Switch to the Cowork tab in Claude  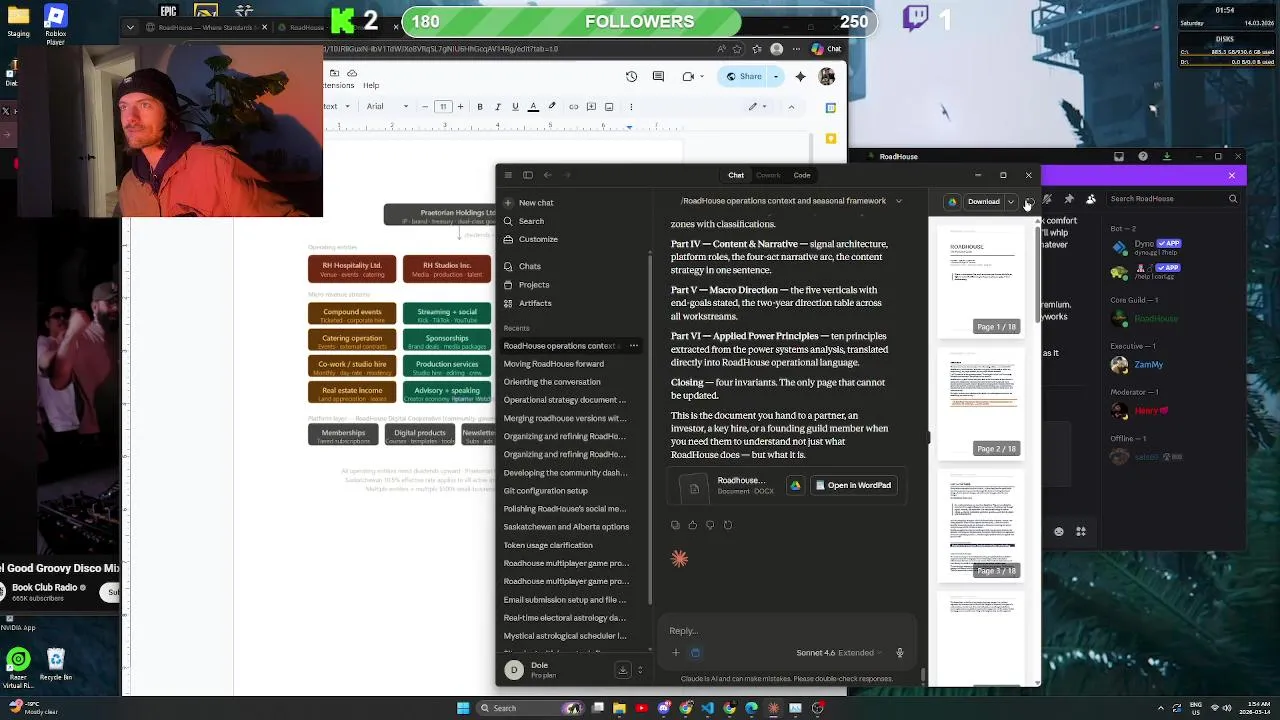(x=768, y=175)
